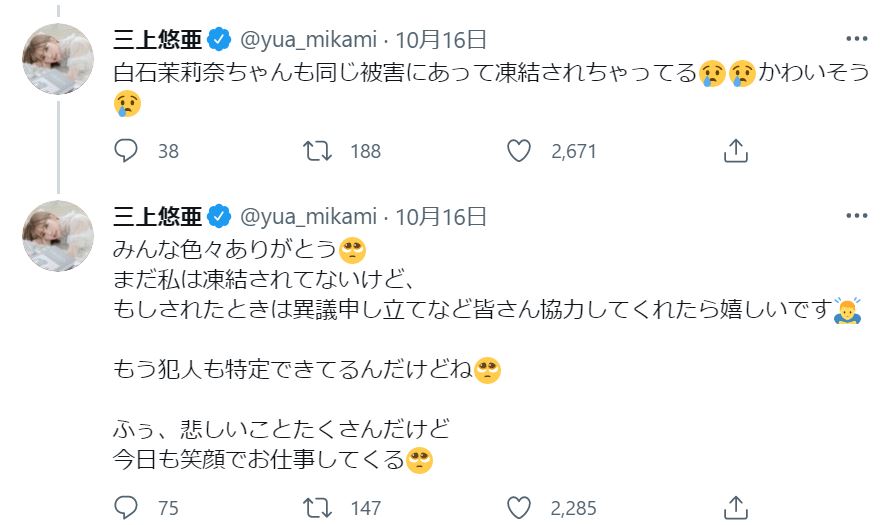This screenshot has height=525, width=894.
Task: Share the first tweet via share icon
Action: (x=735, y=151)
